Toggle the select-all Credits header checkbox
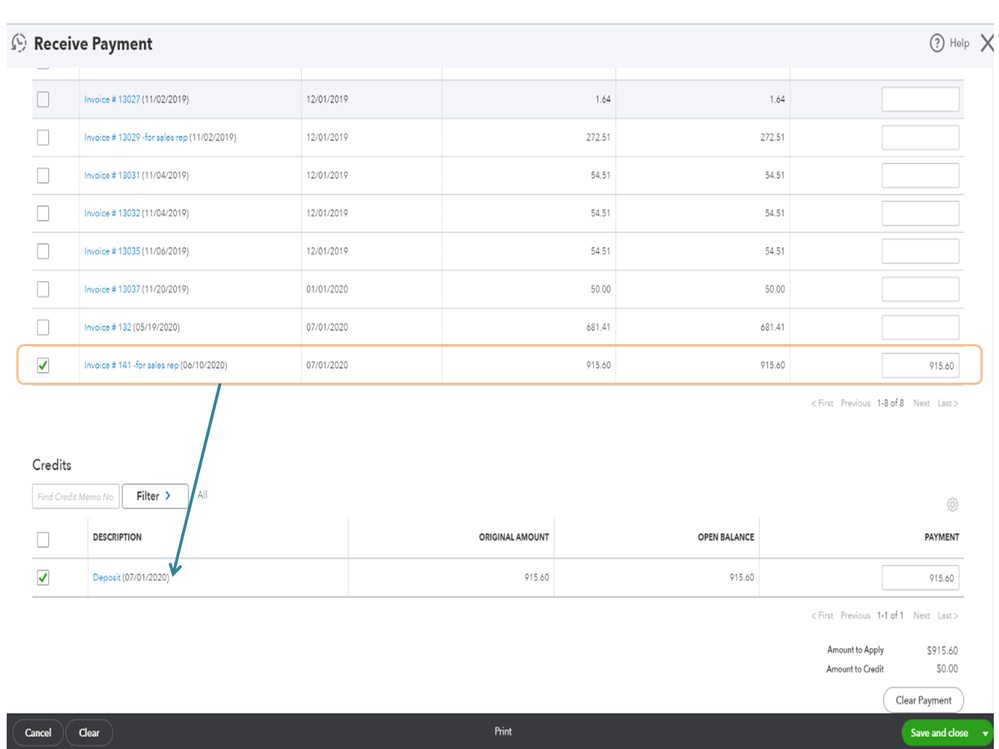Screen dimensions: 999x749 pyautogui.click(x=43, y=540)
